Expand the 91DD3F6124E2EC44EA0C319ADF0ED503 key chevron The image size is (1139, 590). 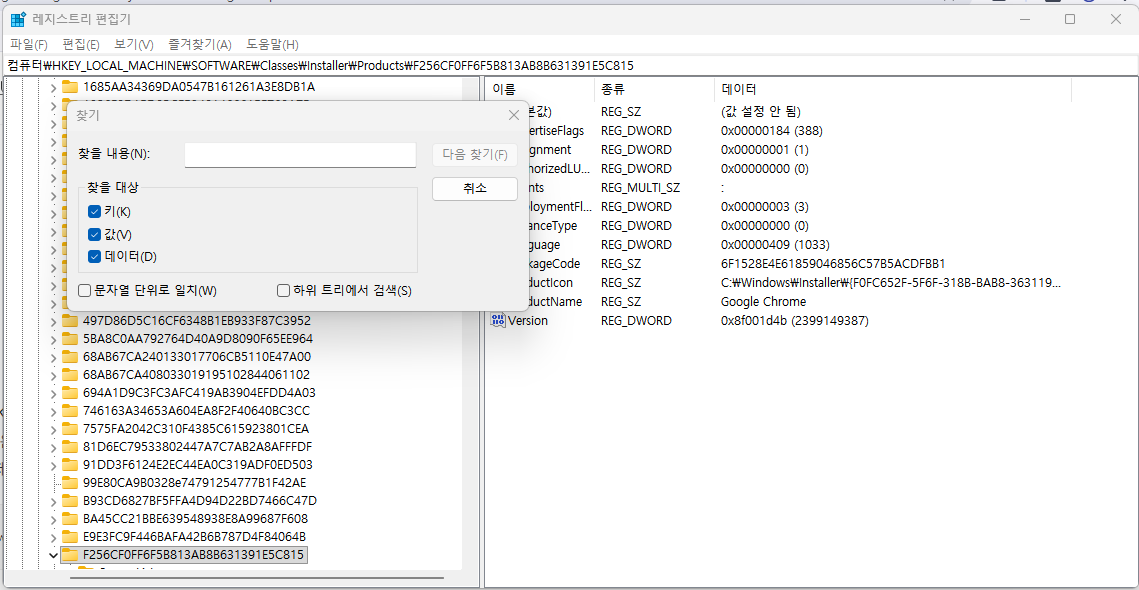point(53,465)
